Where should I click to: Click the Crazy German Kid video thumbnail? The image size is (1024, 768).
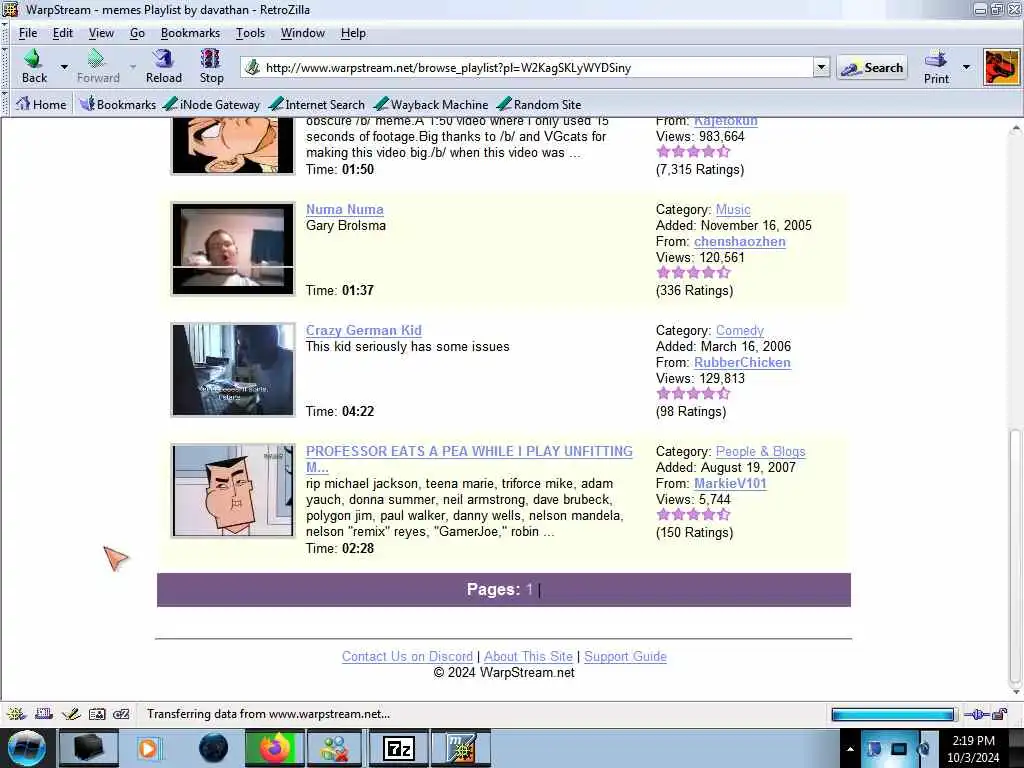233,370
